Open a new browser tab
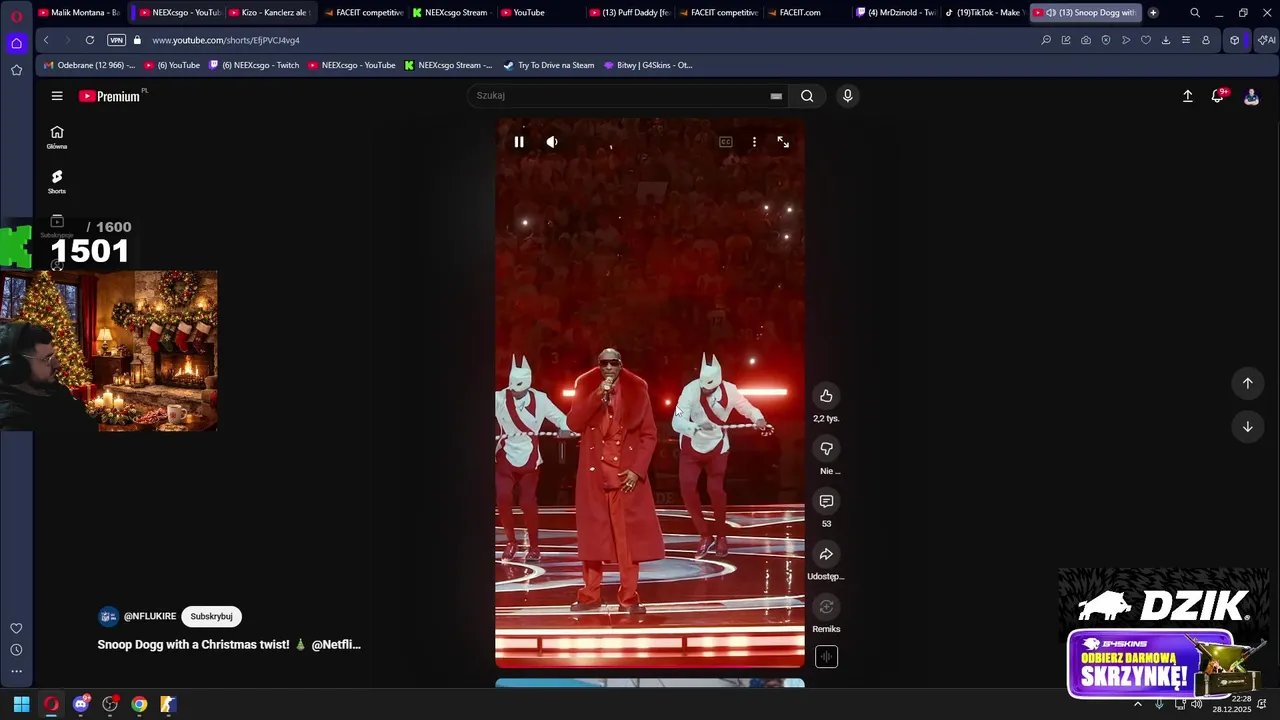The height and width of the screenshot is (720, 1280). click(x=1153, y=13)
